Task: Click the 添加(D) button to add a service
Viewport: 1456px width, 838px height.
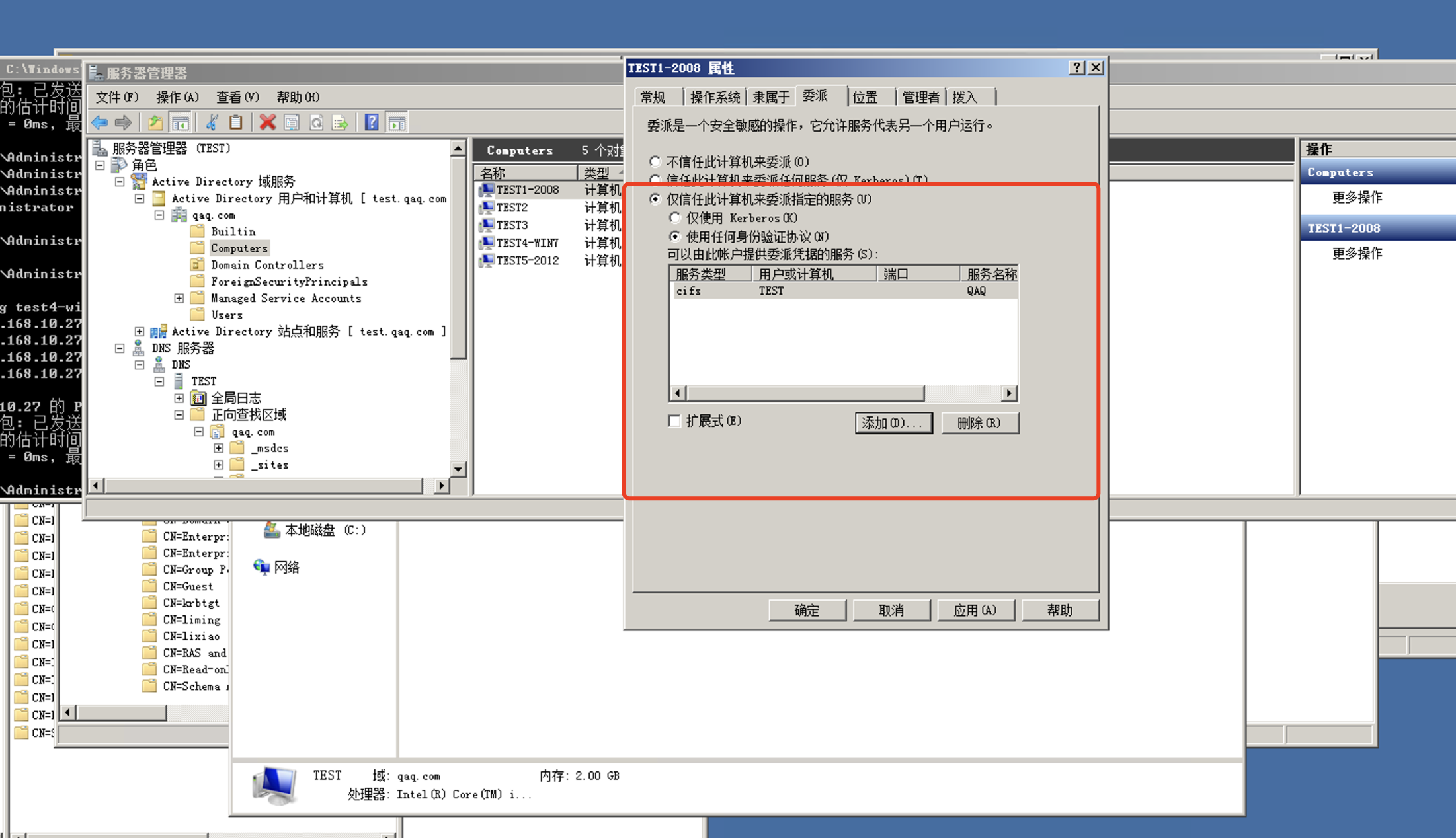Action: click(894, 422)
